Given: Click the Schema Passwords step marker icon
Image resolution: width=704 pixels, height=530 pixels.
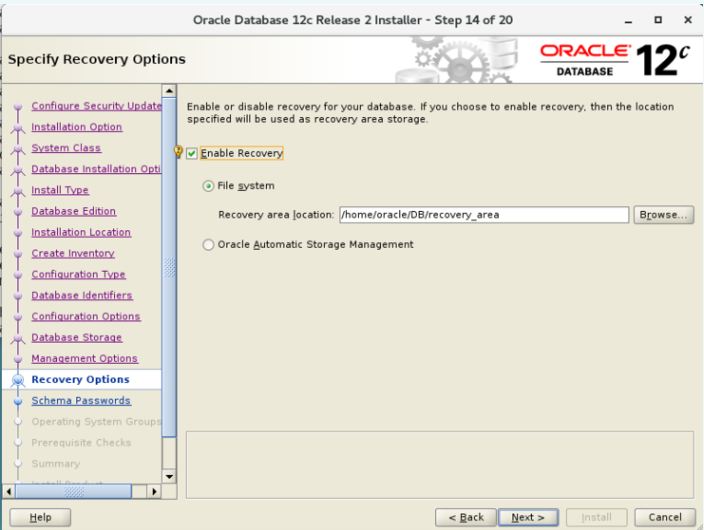Looking at the screenshot, I should 18,401.
